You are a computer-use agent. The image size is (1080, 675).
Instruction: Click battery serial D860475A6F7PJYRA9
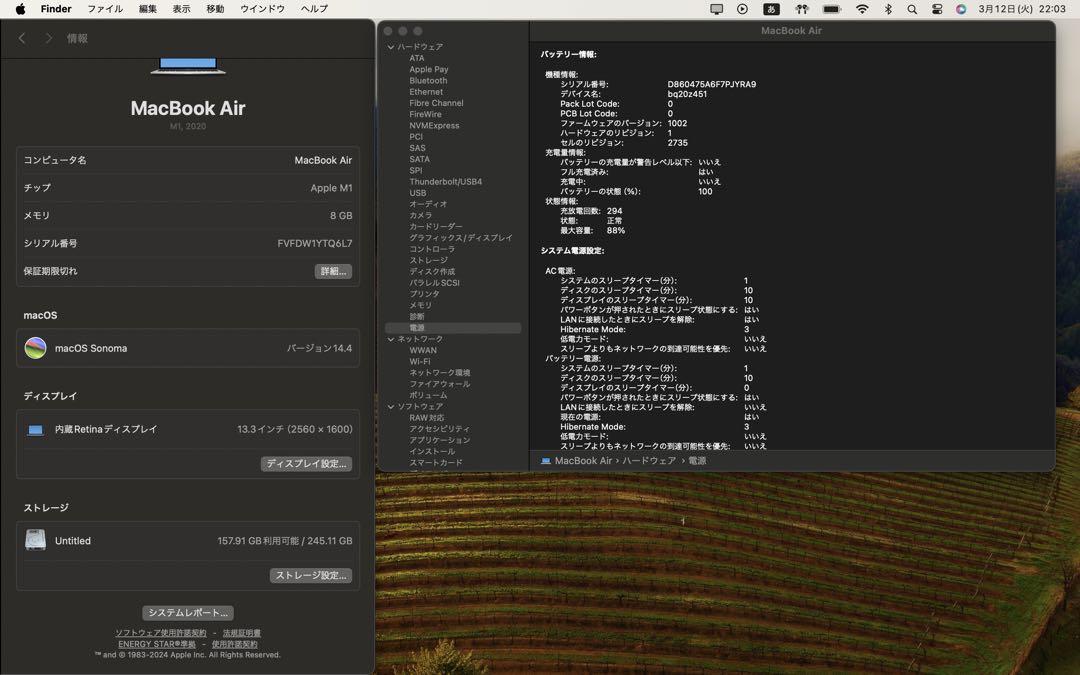tap(712, 85)
